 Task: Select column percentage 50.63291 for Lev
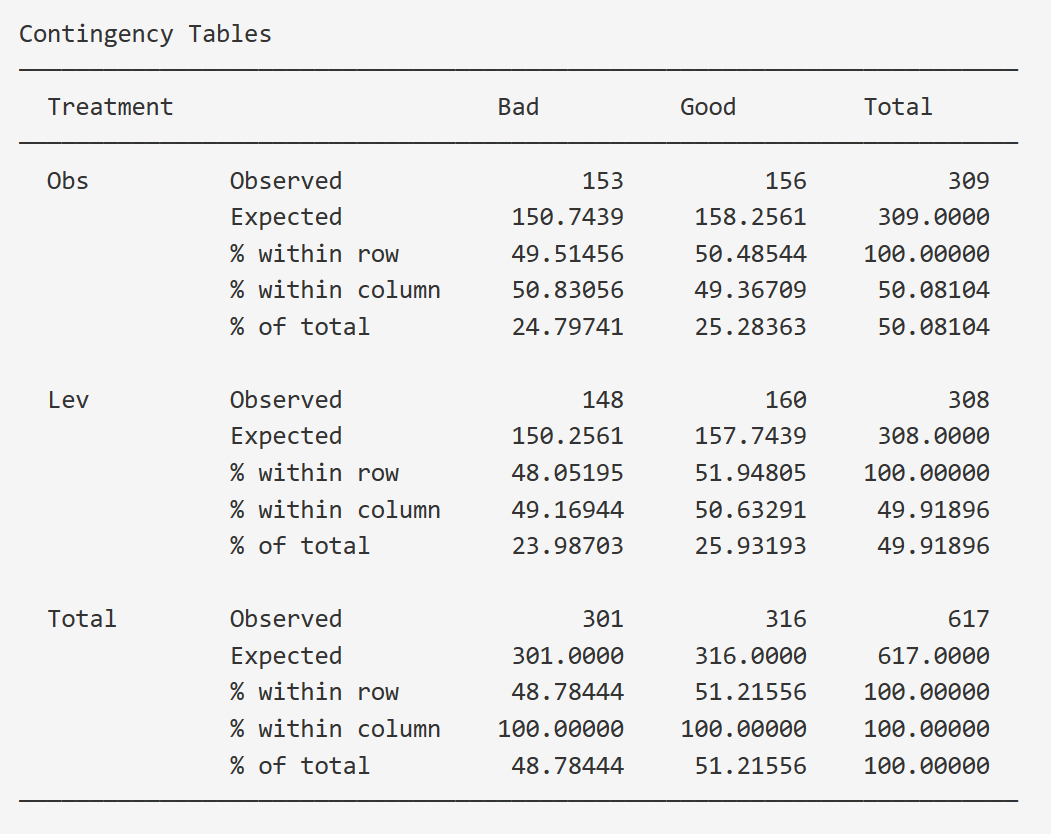750,510
